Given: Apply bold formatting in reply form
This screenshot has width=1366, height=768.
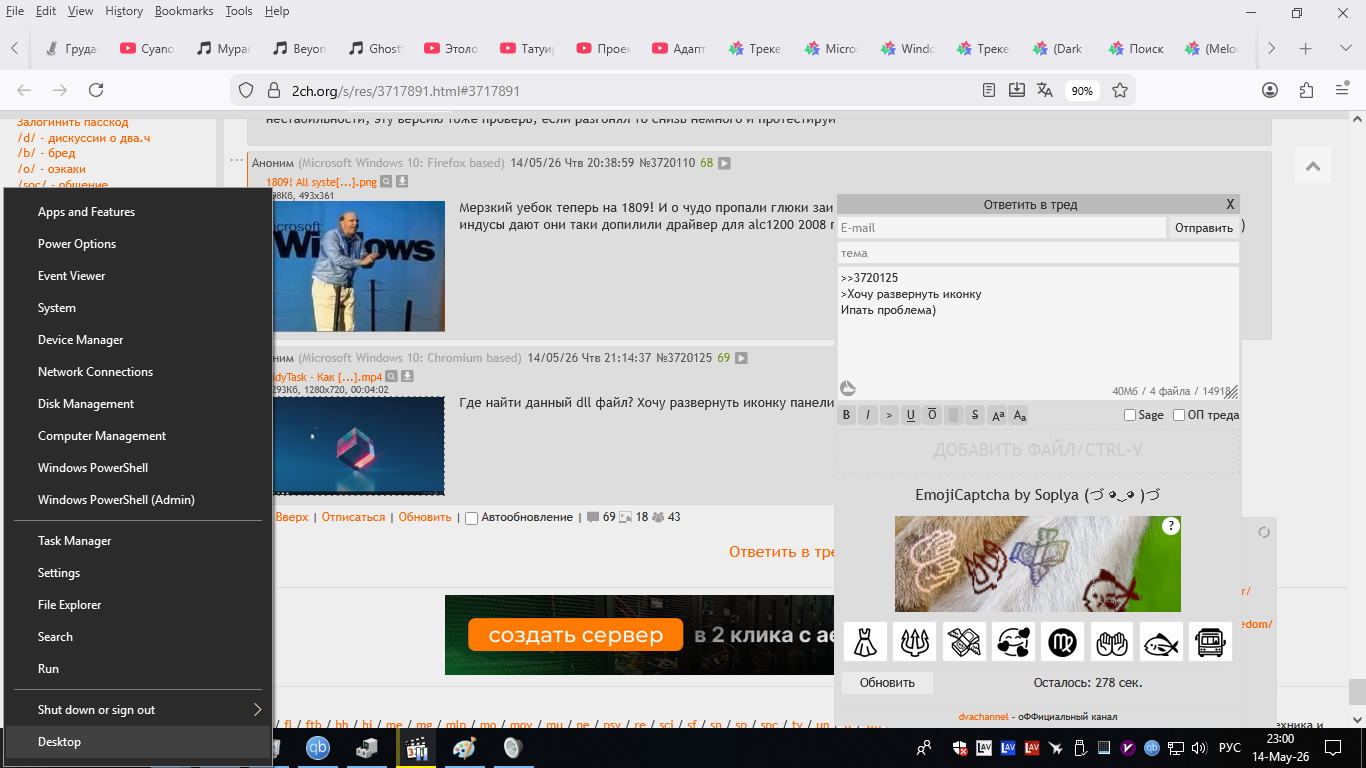Looking at the screenshot, I should (847, 415).
